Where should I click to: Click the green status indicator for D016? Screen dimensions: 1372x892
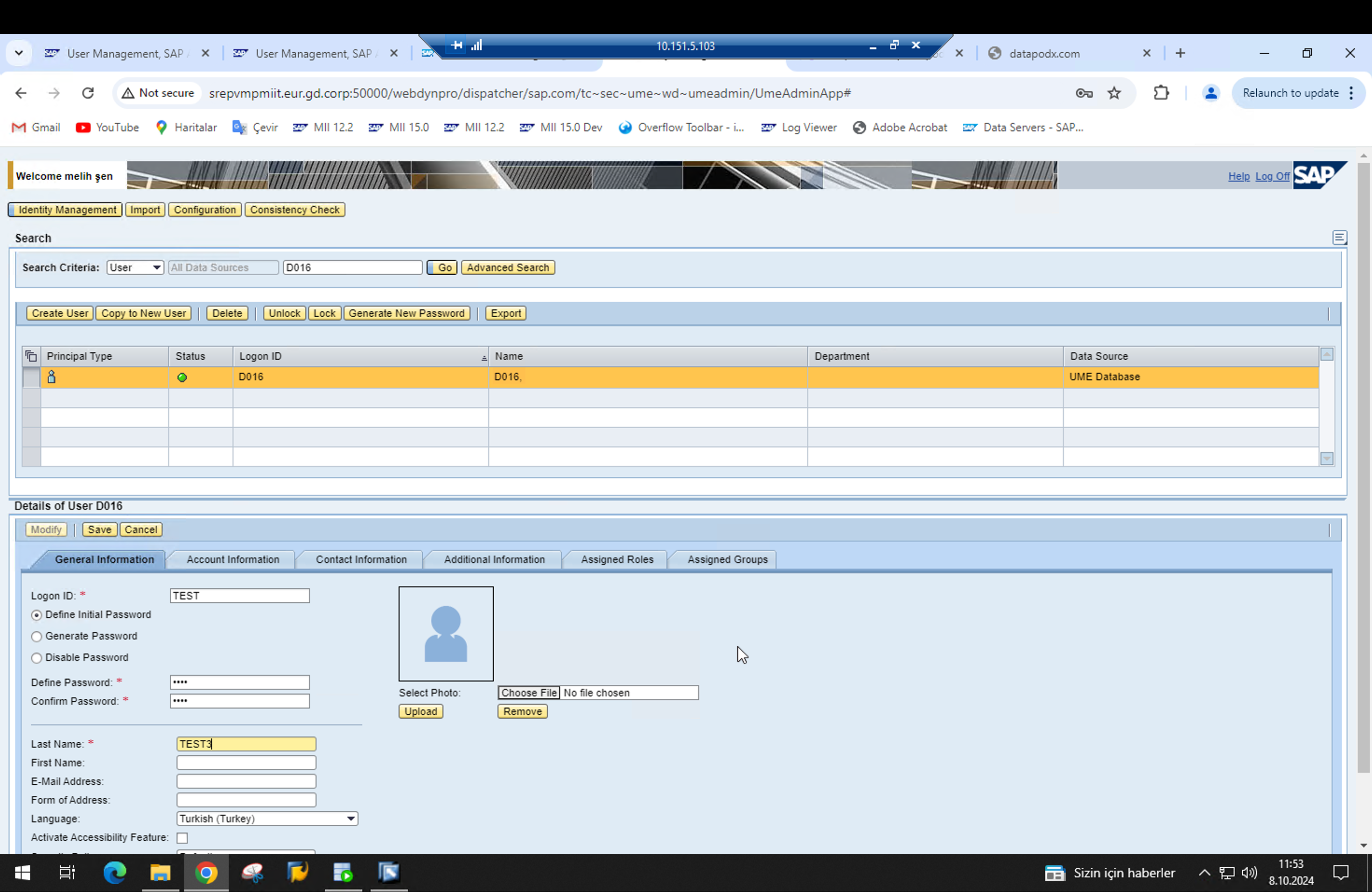182,377
